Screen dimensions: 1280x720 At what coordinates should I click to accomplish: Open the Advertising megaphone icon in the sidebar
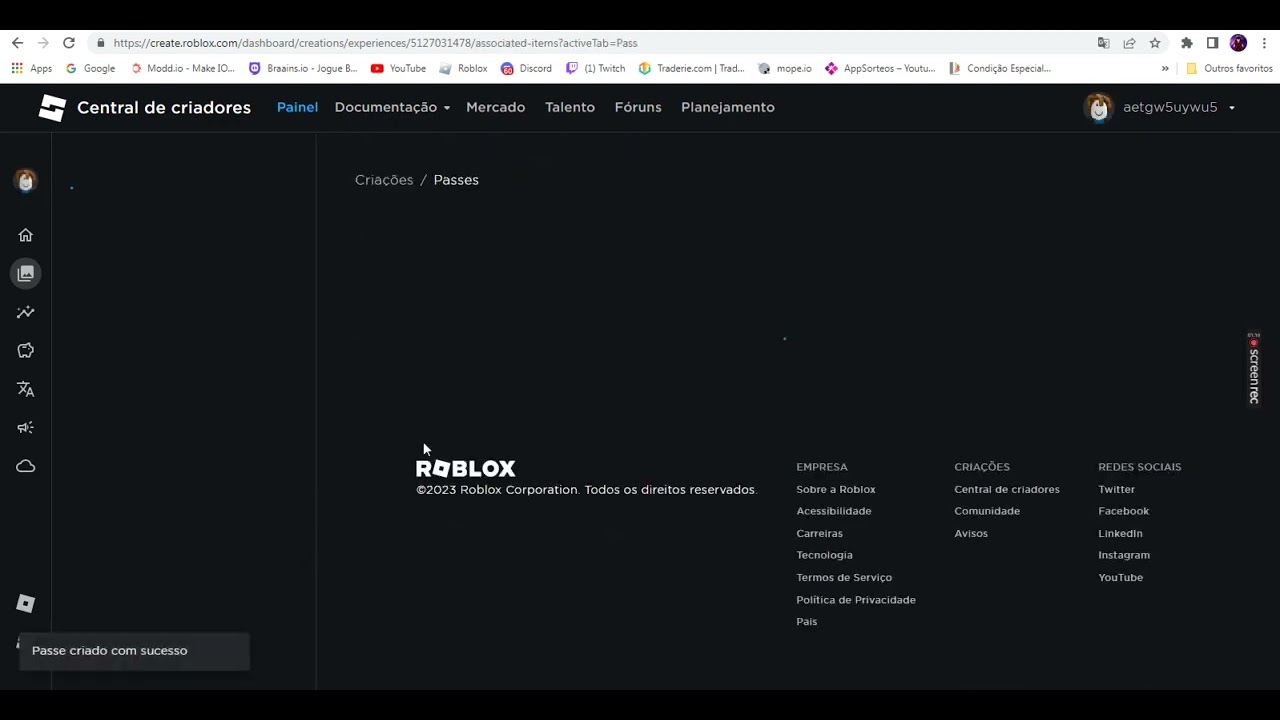(x=26, y=427)
